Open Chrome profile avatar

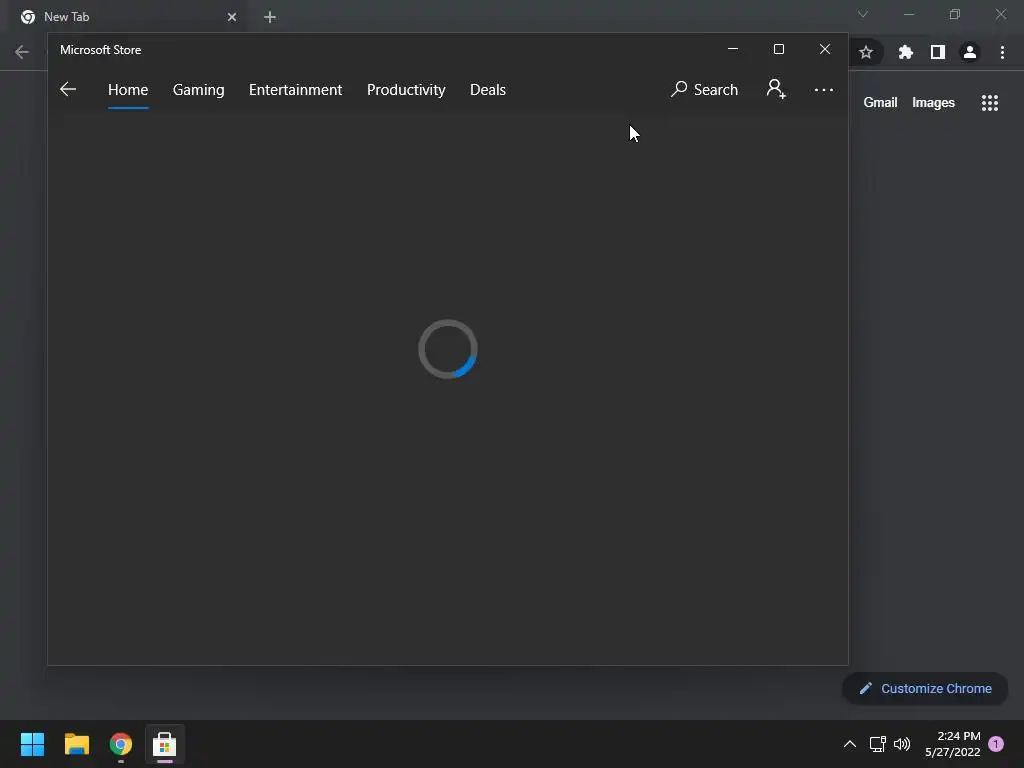[970, 52]
